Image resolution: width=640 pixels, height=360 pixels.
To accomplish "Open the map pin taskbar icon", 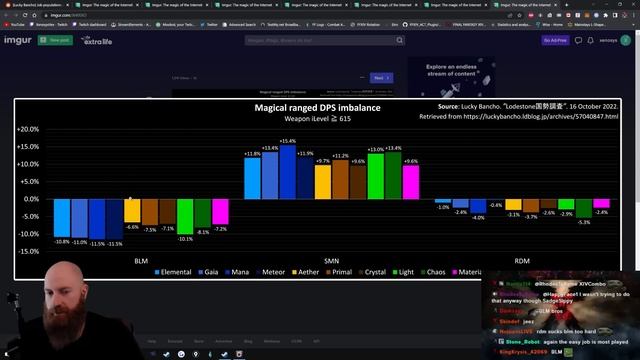I will point(196,354).
